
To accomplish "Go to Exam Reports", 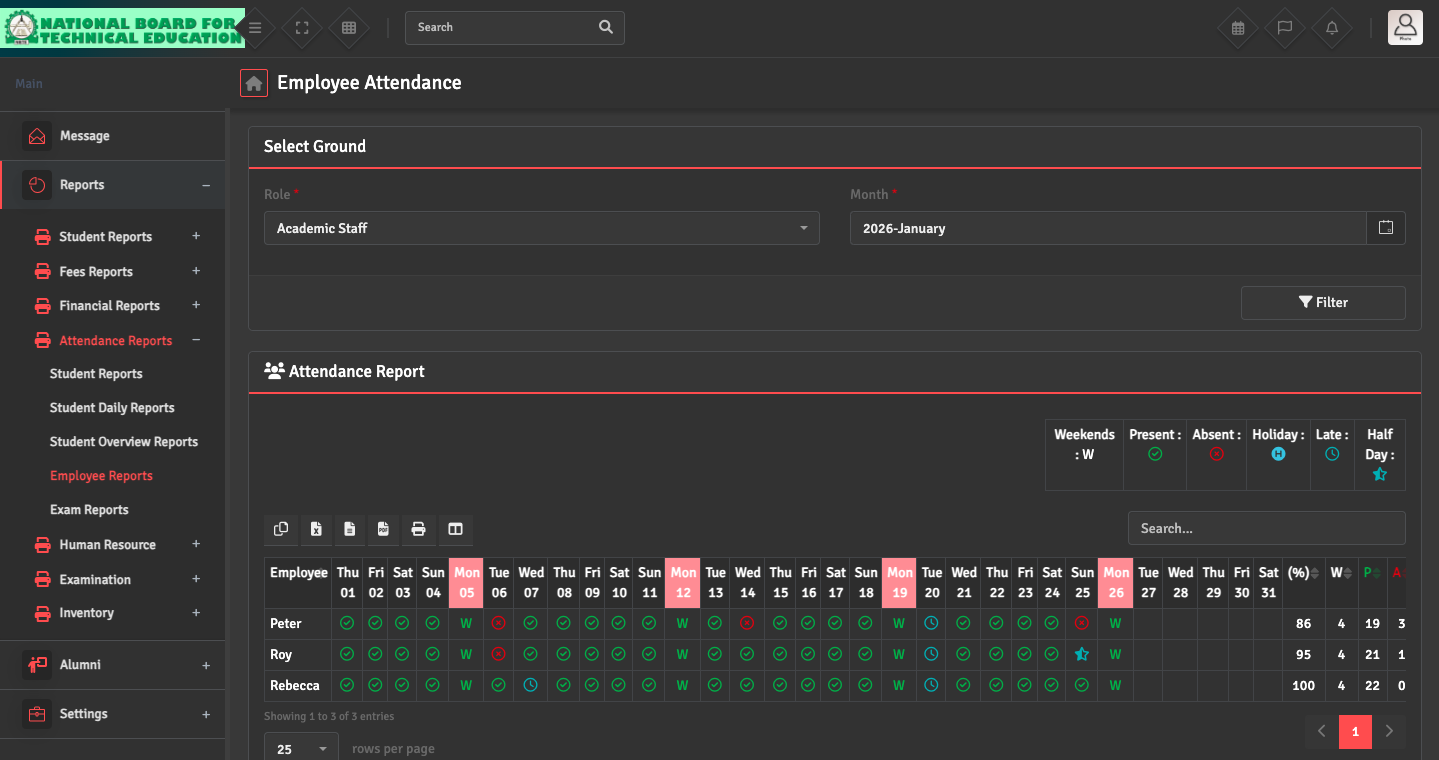I will click(x=89, y=510).
